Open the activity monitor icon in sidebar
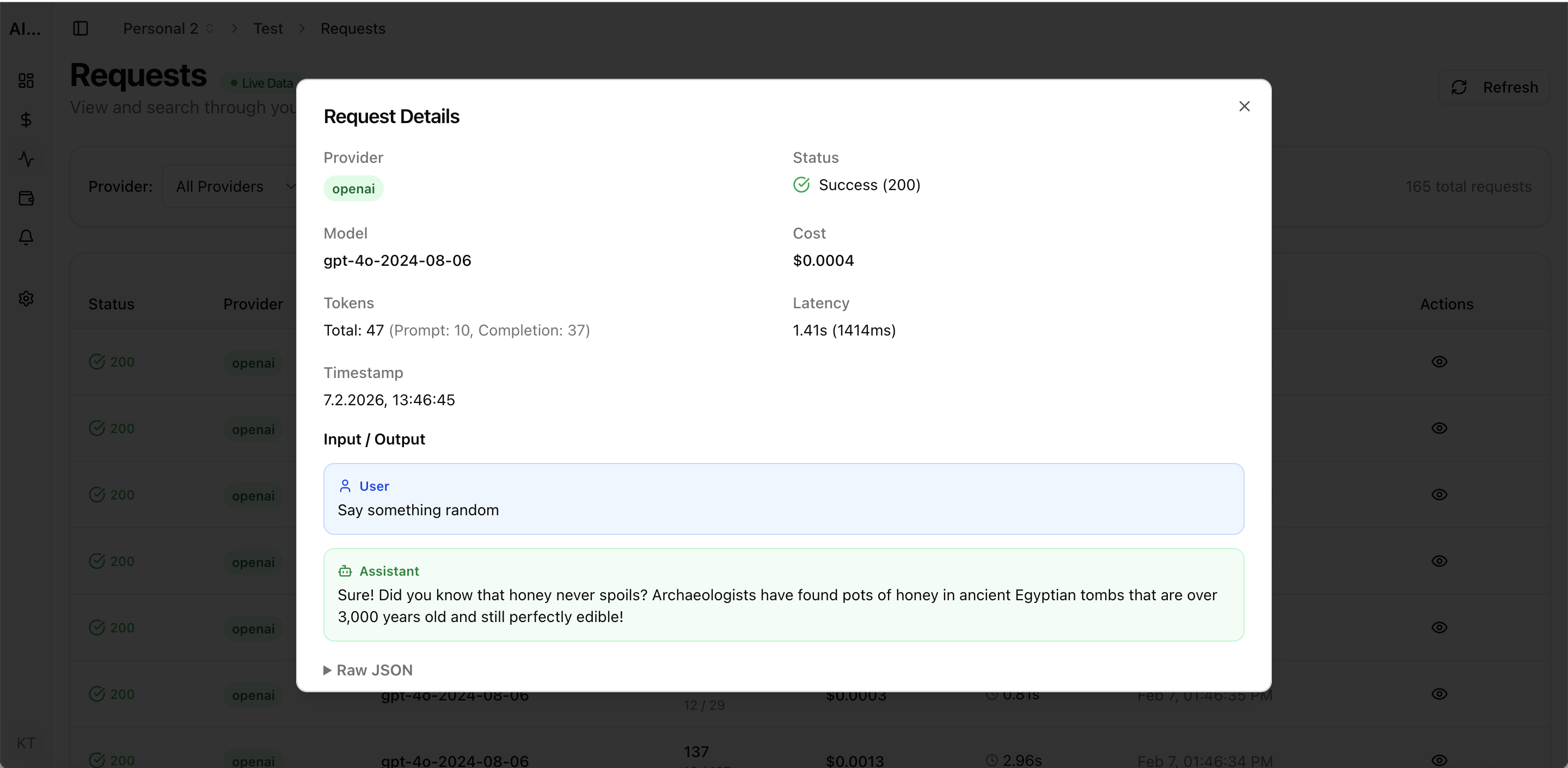The height and width of the screenshot is (768, 1568). click(x=26, y=159)
